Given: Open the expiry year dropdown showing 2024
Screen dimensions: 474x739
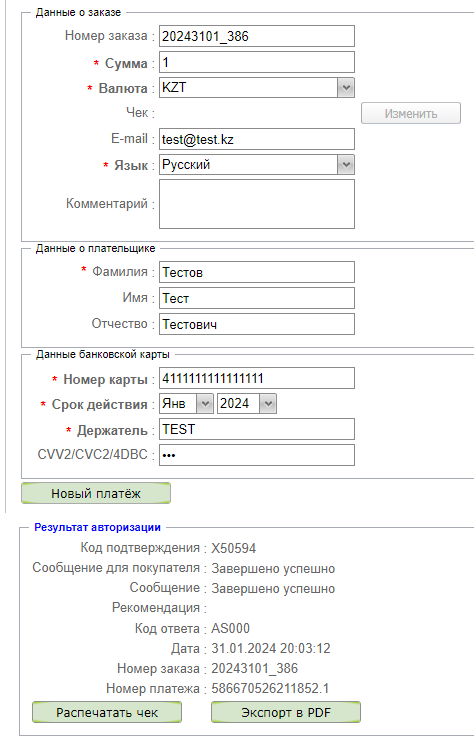Looking at the screenshot, I should (246, 404).
